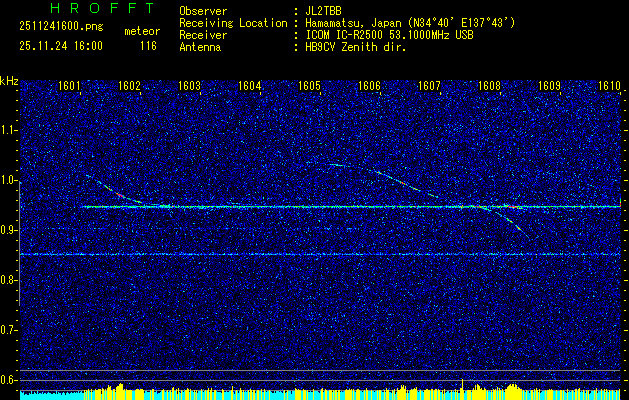Image resolution: width=629 pixels, height=400 pixels.
Task: Click the magenta echo spot near 1608
Action: click(508, 205)
